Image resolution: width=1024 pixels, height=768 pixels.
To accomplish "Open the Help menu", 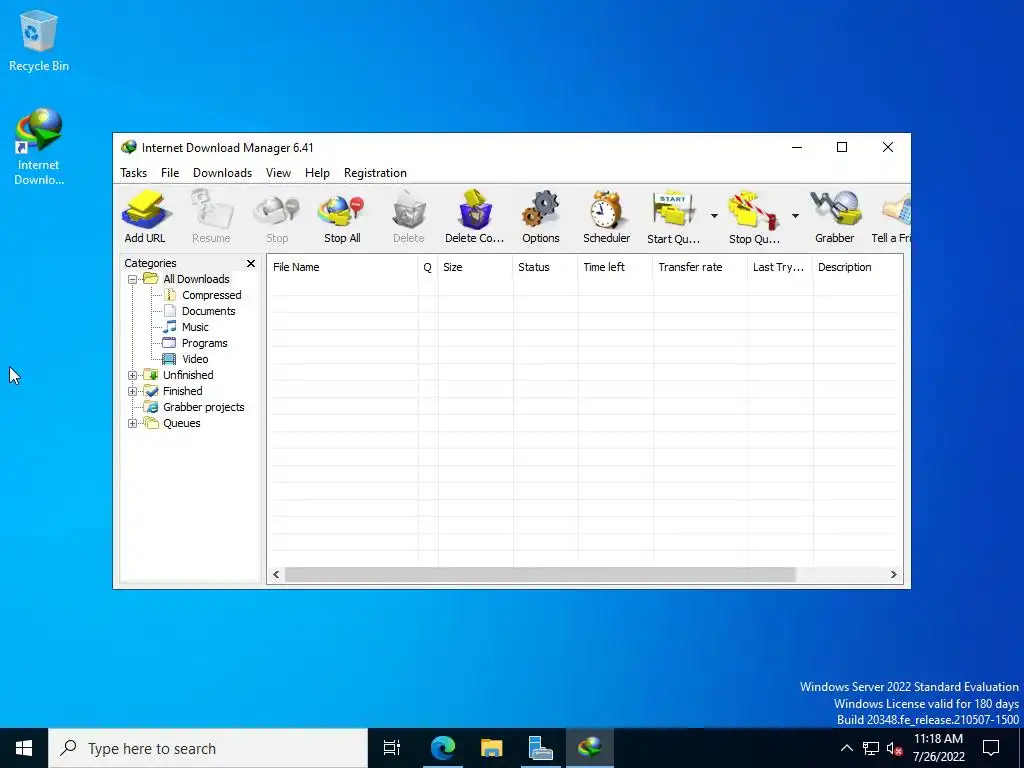I will (x=317, y=173).
